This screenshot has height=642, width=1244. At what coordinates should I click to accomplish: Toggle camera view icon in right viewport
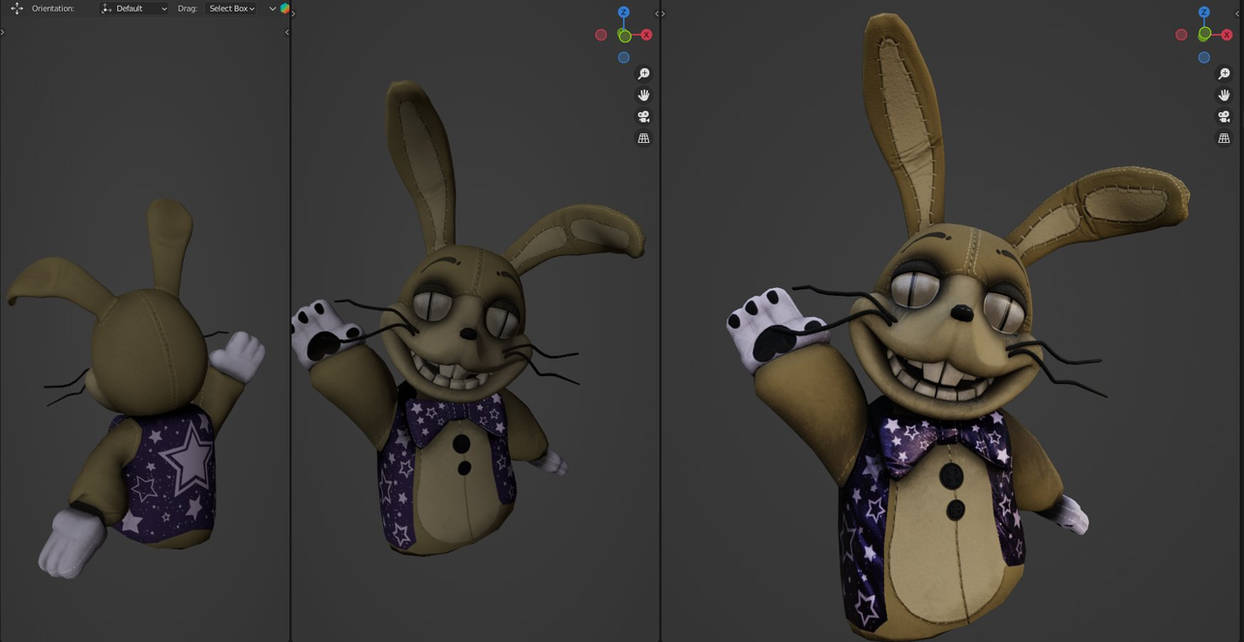pyautogui.click(x=1224, y=117)
